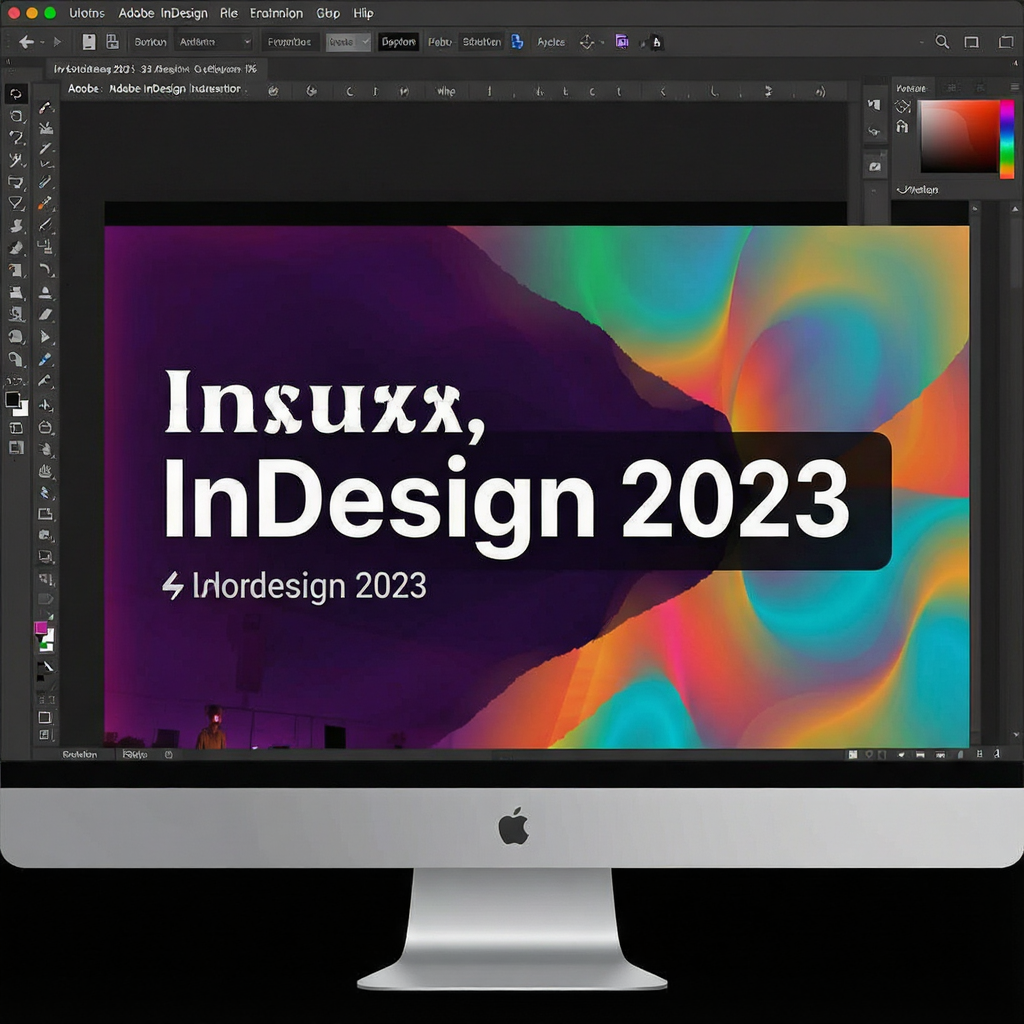This screenshot has width=1024, height=1024.
Task: Click the letter A icon in the toolbar
Action: pos(656,42)
